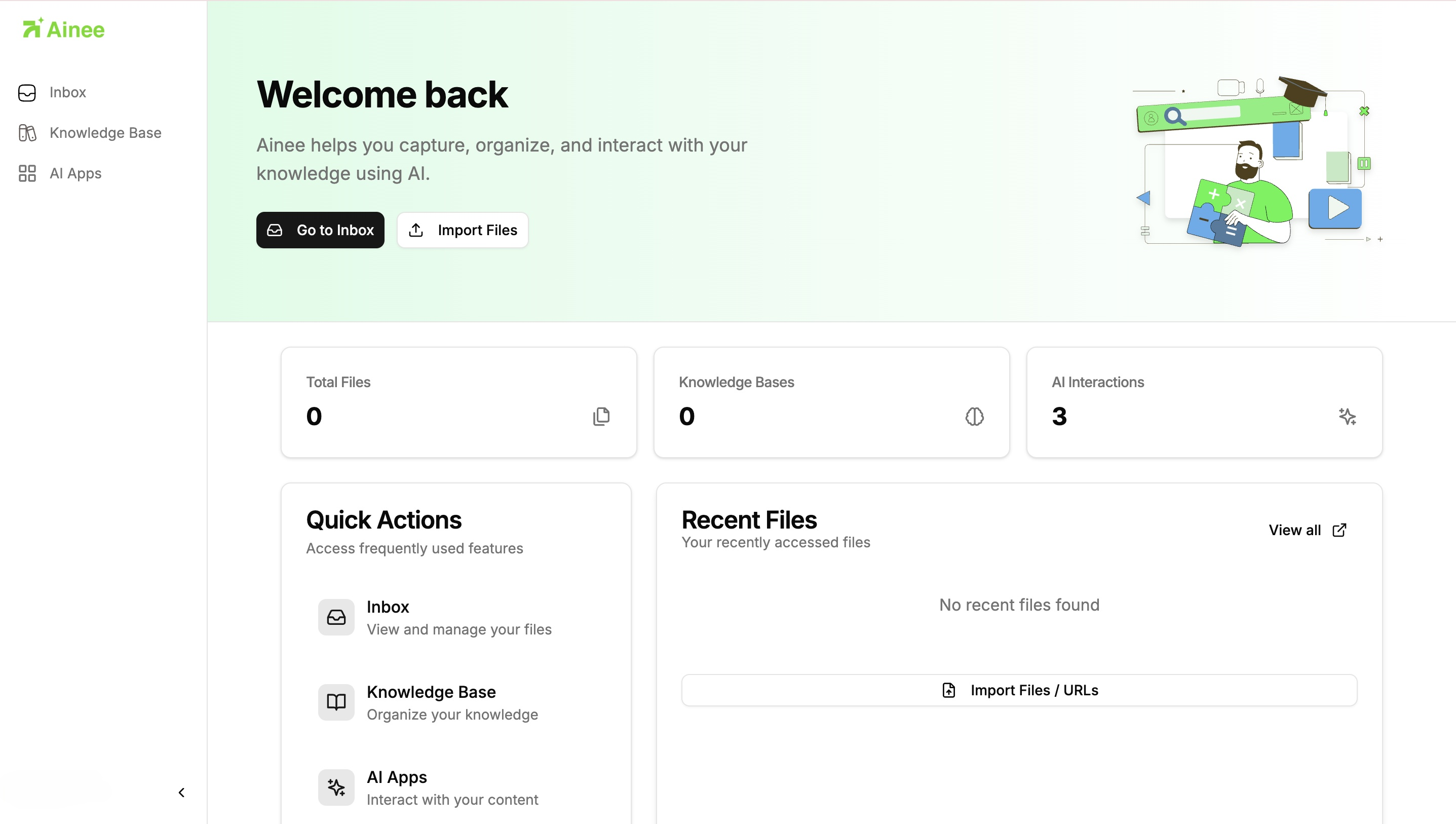
Task: Click the Knowledge Base books icon in the sidebar
Action: pyautogui.click(x=26, y=133)
